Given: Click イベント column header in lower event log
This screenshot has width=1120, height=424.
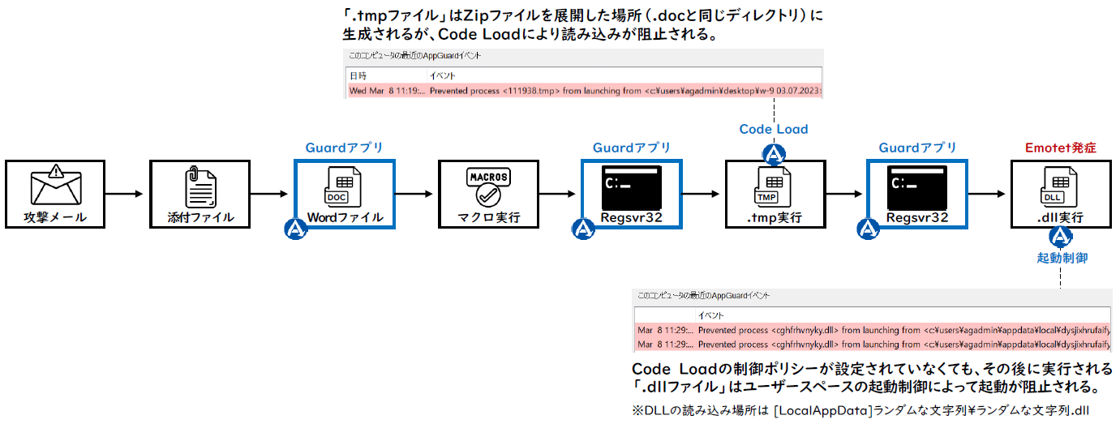Looking at the screenshot, I should [711, 313].
